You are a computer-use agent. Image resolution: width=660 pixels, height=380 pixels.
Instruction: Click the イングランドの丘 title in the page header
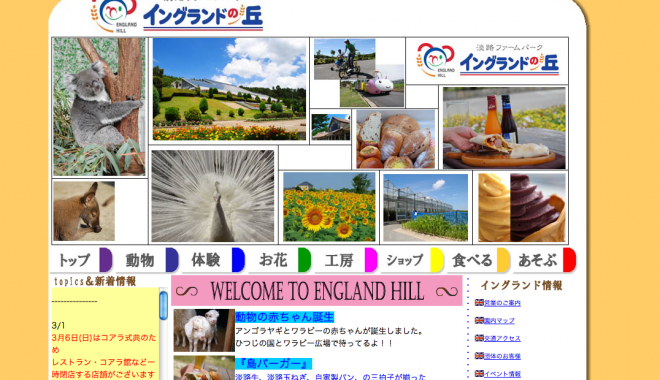point(203,18)
